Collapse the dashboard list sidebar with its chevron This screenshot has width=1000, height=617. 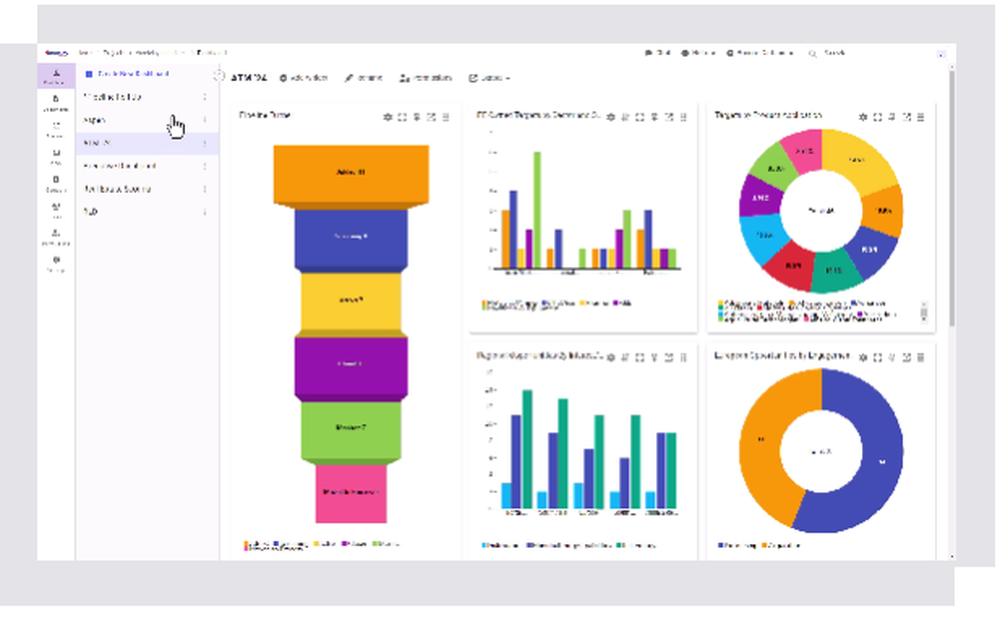click(218, 75)
